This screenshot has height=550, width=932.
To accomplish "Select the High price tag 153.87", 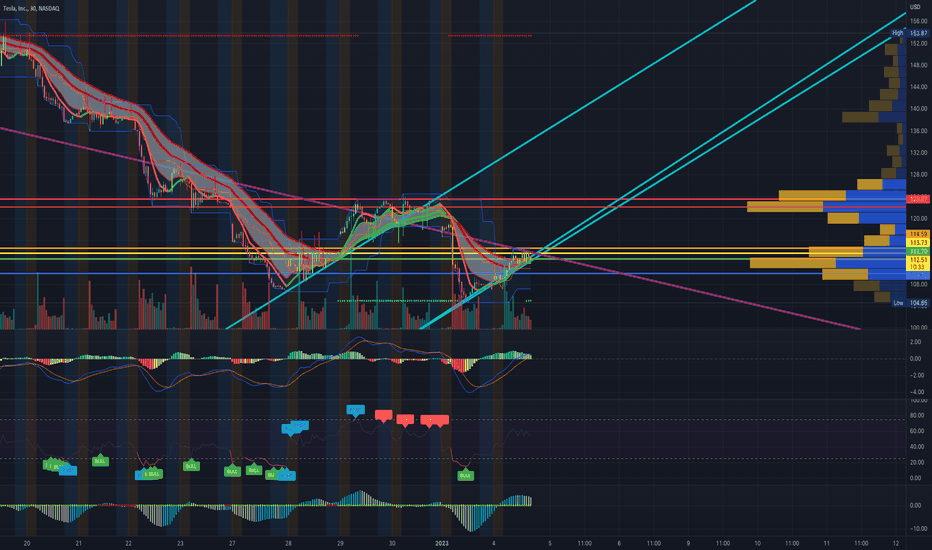I will pos(909,33).
